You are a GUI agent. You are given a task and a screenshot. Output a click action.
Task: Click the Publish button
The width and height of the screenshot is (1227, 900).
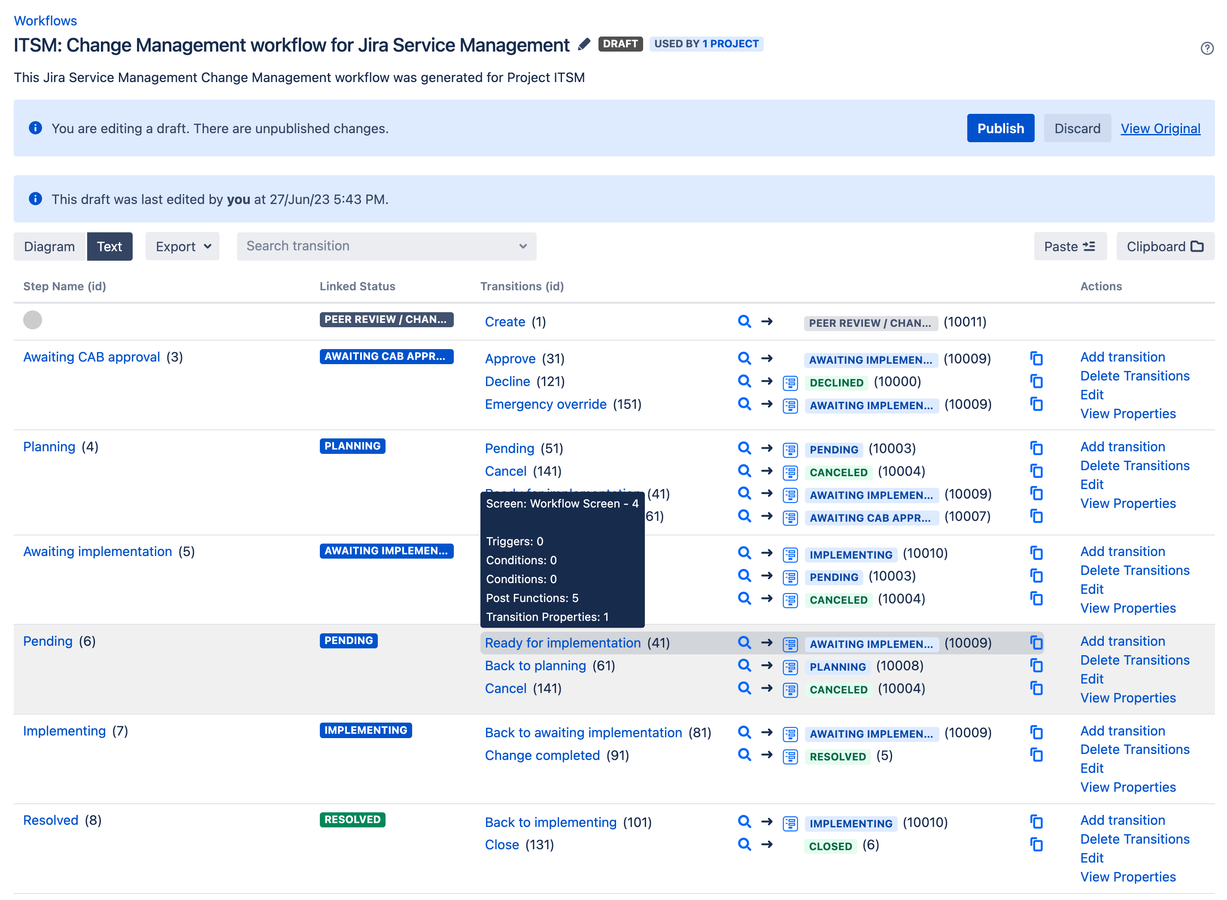[x=1001, y=128]
